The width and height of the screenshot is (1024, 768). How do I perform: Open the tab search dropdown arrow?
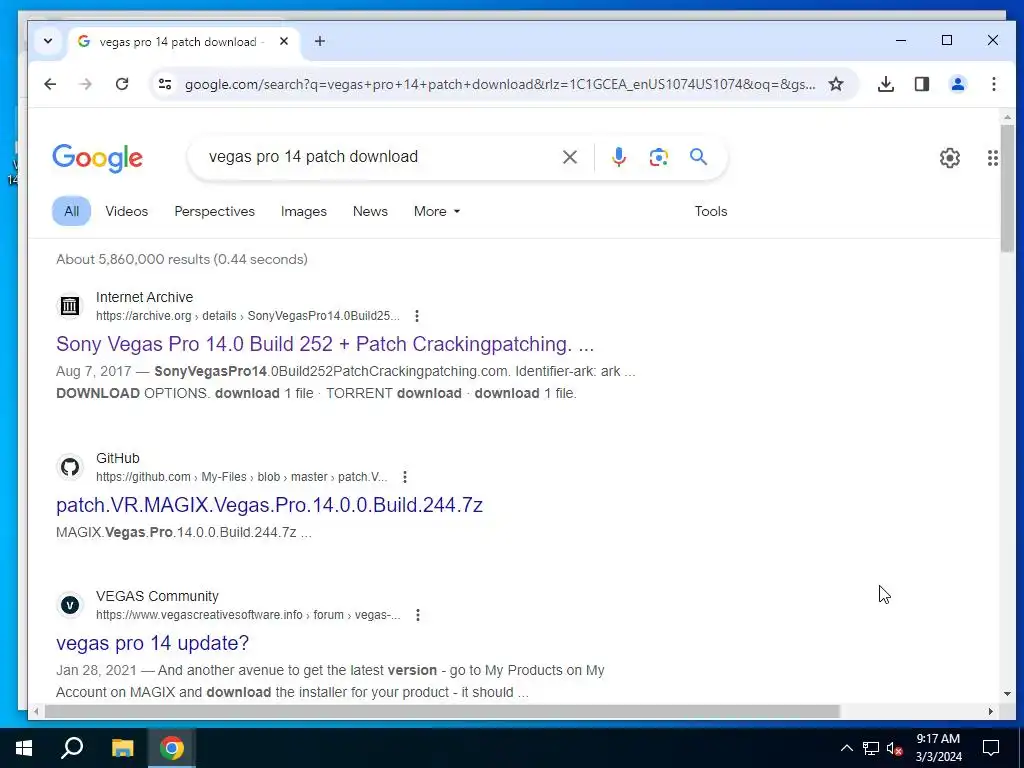click(48, 41)
